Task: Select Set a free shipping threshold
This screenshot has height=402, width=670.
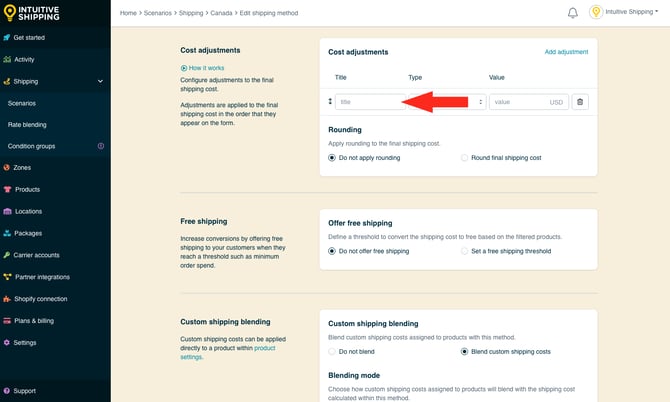Action: click(x=464, y=251)
